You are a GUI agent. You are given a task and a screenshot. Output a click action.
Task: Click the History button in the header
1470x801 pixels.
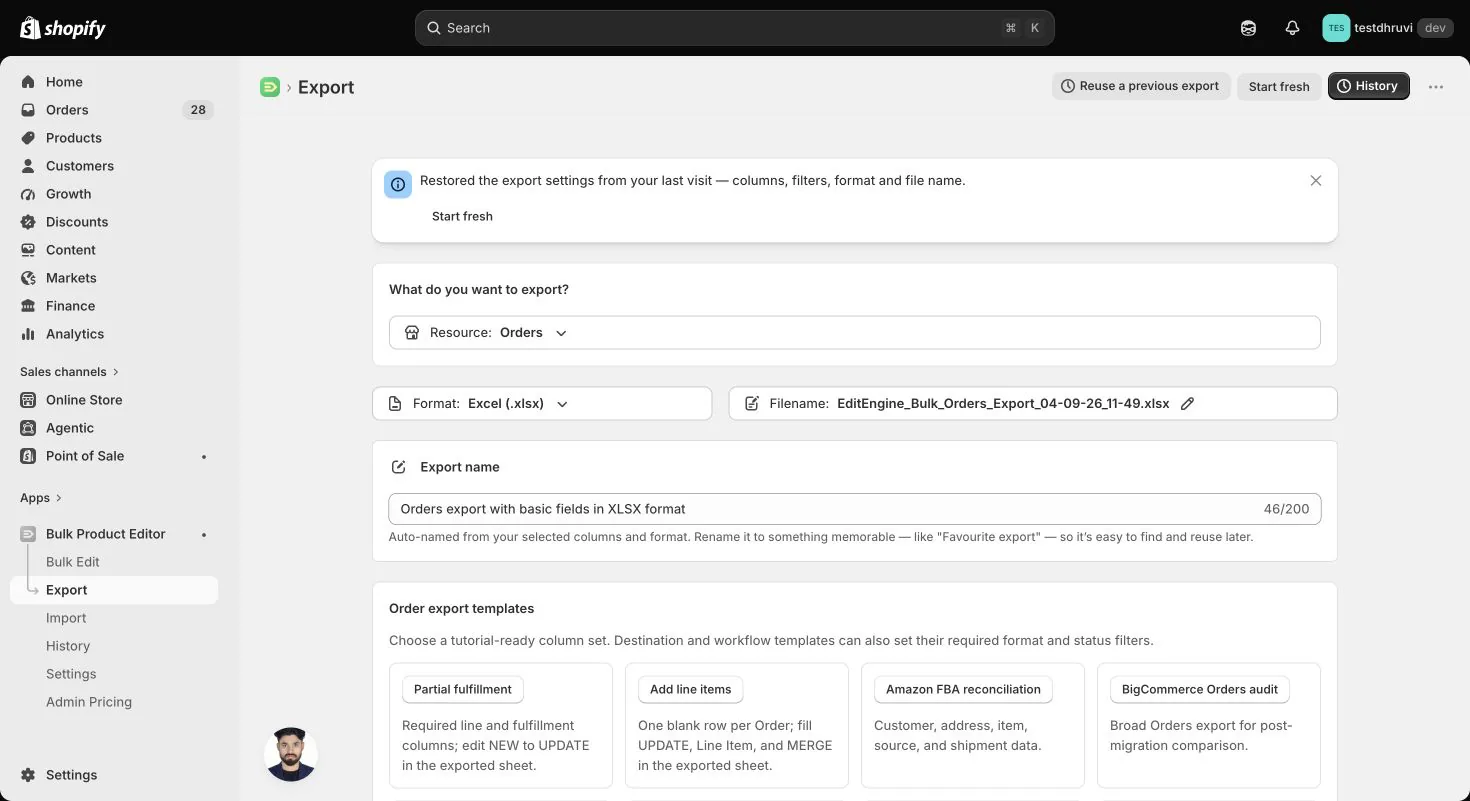point(1368,86)
